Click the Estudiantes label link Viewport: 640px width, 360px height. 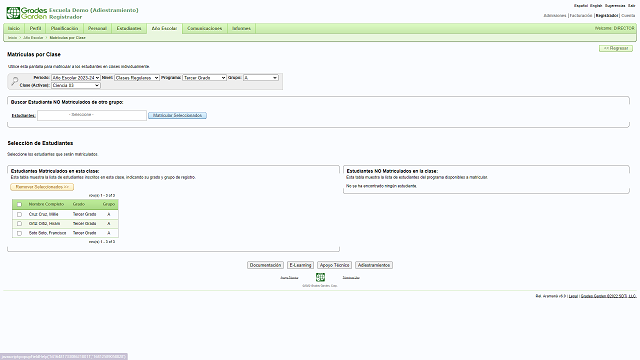point(23,116)
